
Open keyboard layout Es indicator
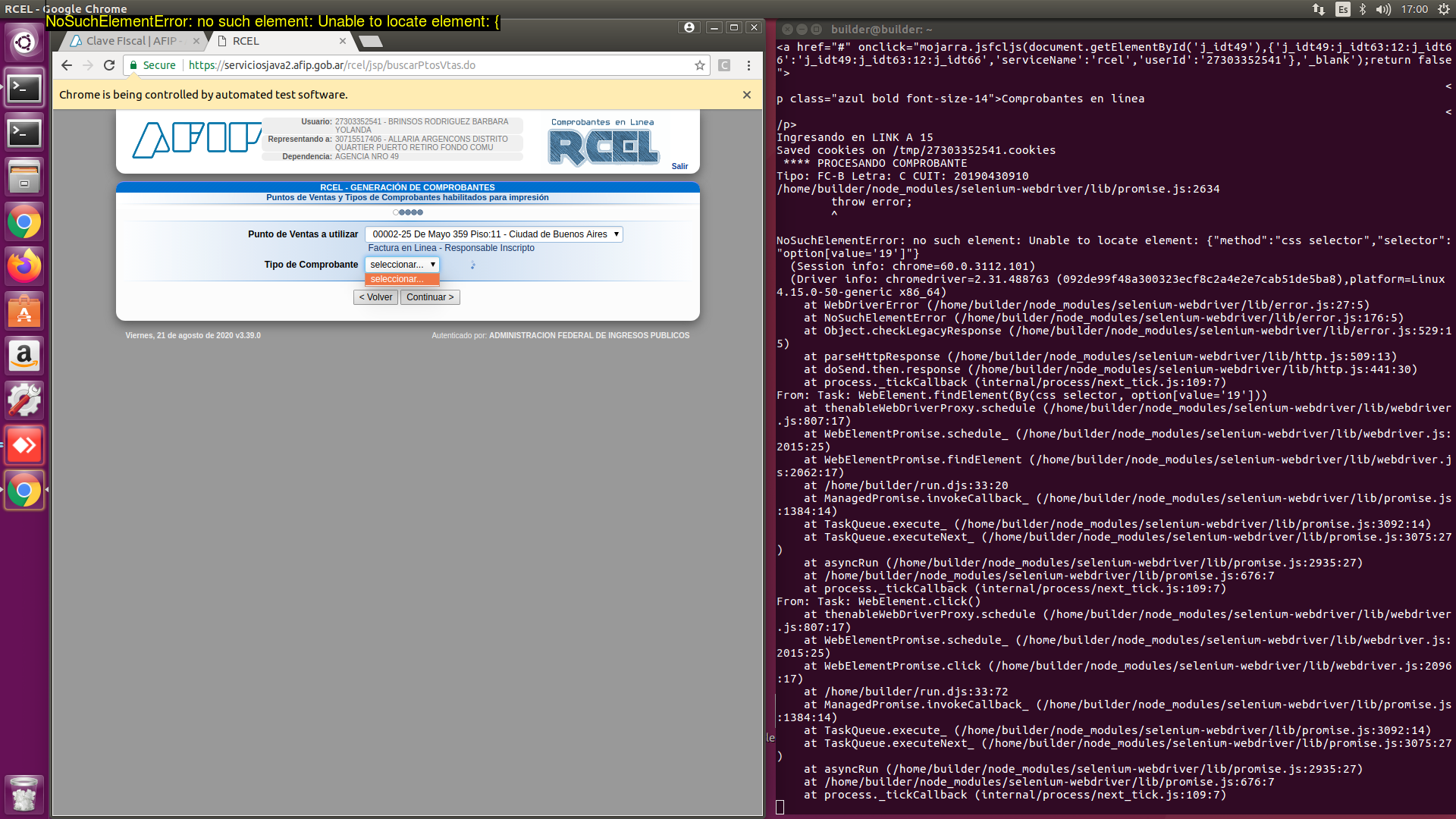(1343, 9)
